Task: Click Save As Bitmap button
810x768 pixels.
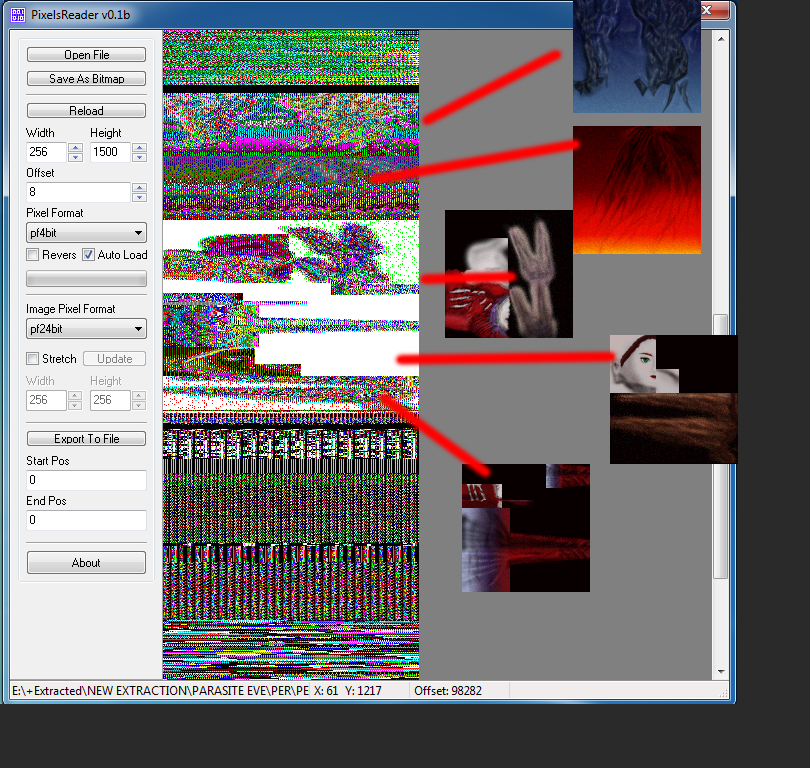Action: (86, 79)
